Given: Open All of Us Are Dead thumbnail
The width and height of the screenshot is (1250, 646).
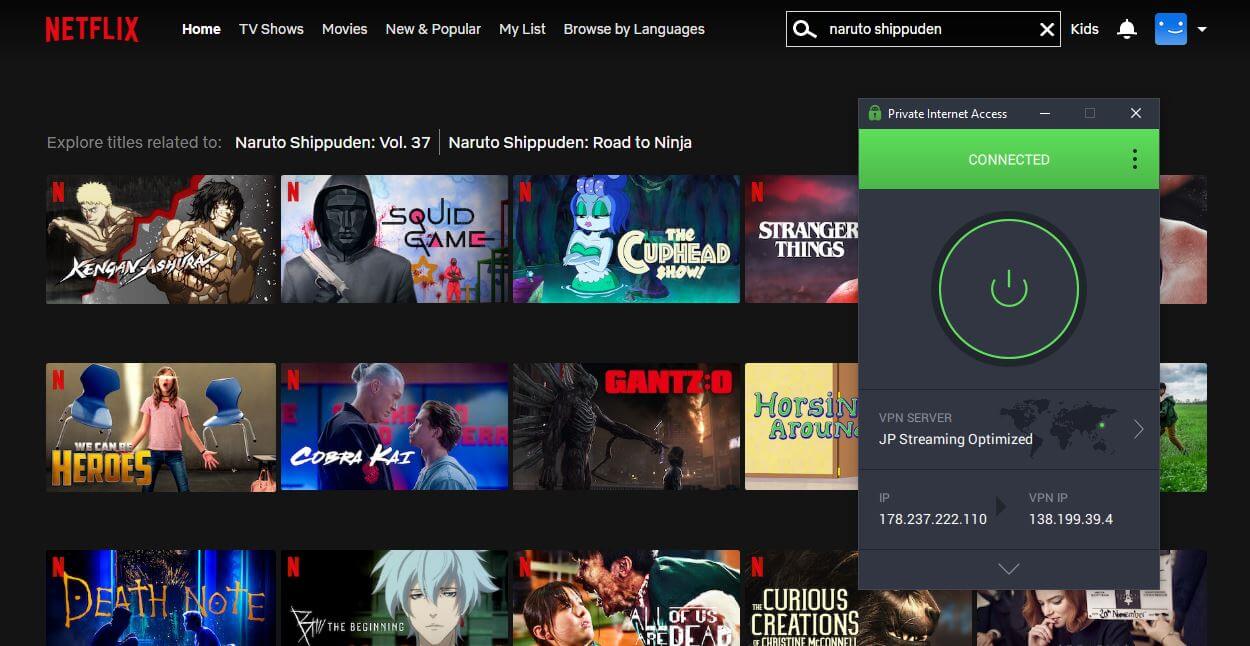Looking at the screenshot, I should click(x=626, y=598).
